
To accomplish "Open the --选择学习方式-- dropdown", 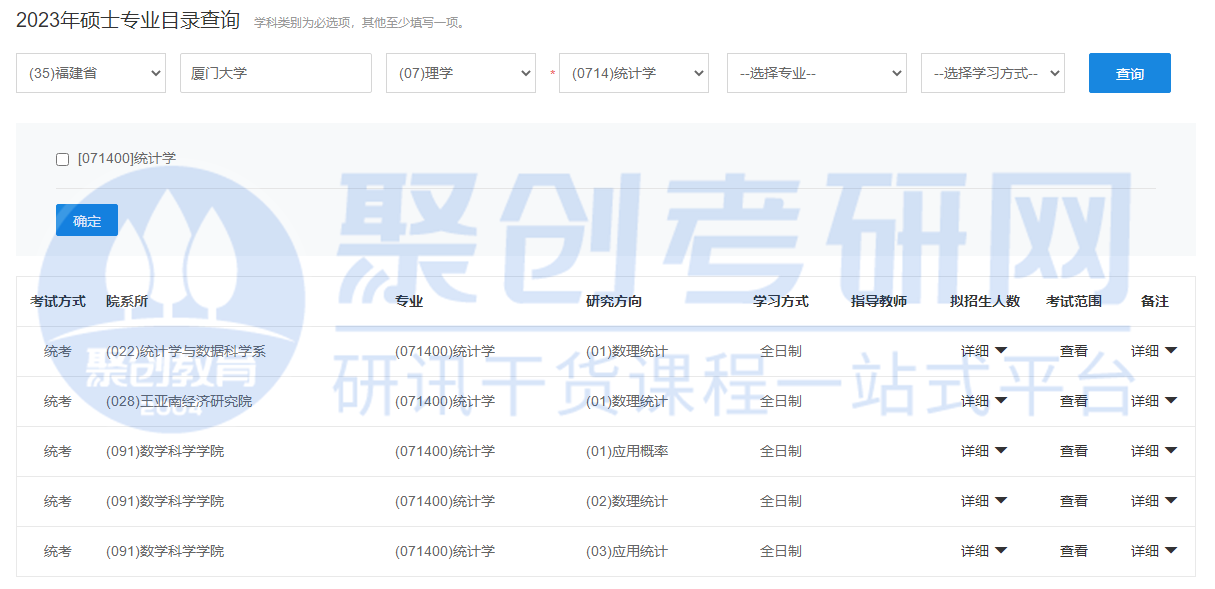I will 993,73.
